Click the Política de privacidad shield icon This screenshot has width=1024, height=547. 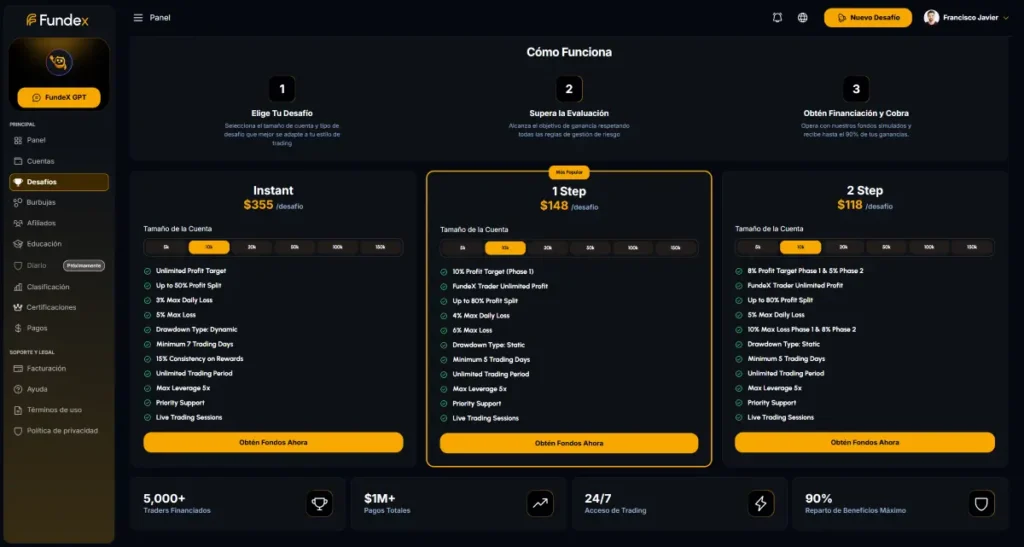click(18, 431)
